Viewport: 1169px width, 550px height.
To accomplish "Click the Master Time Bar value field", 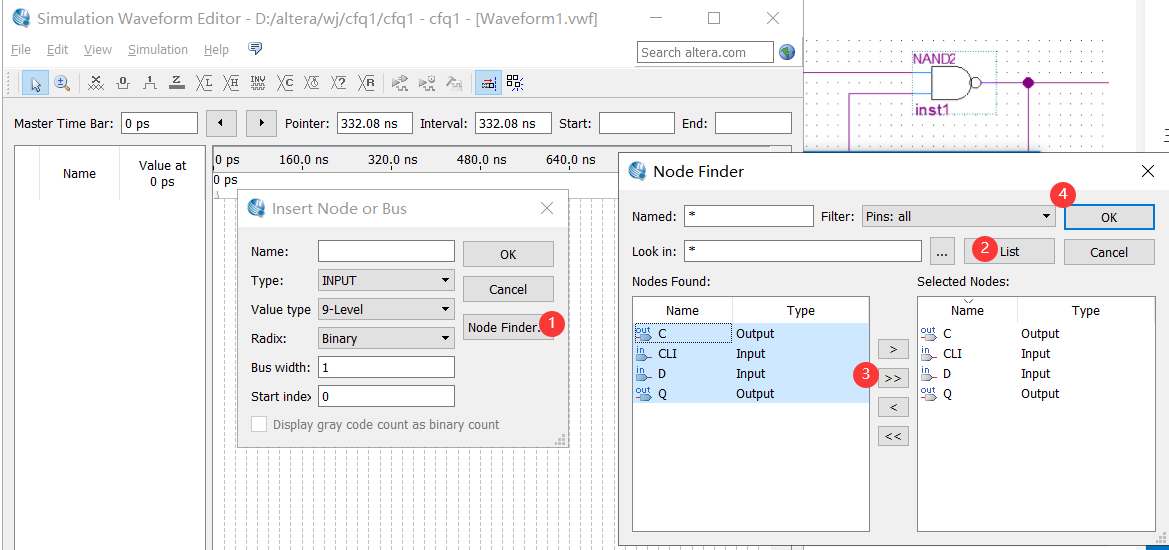I will (x=159, y=123).
